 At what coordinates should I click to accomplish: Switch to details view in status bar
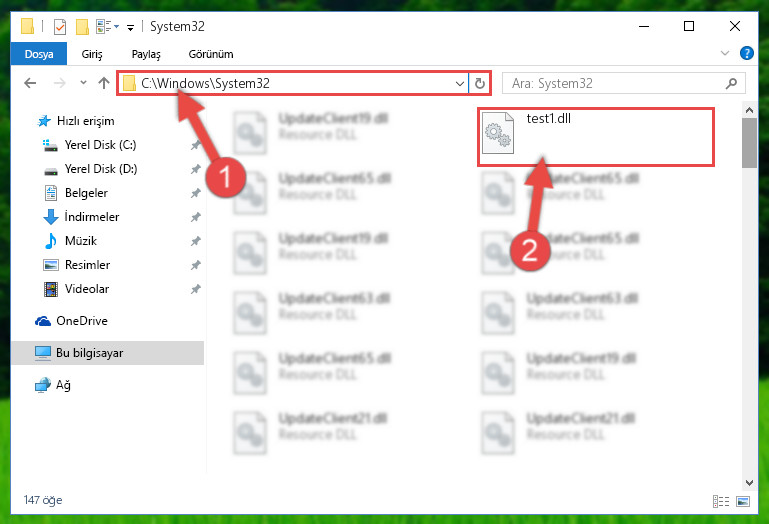coord(720,501)
